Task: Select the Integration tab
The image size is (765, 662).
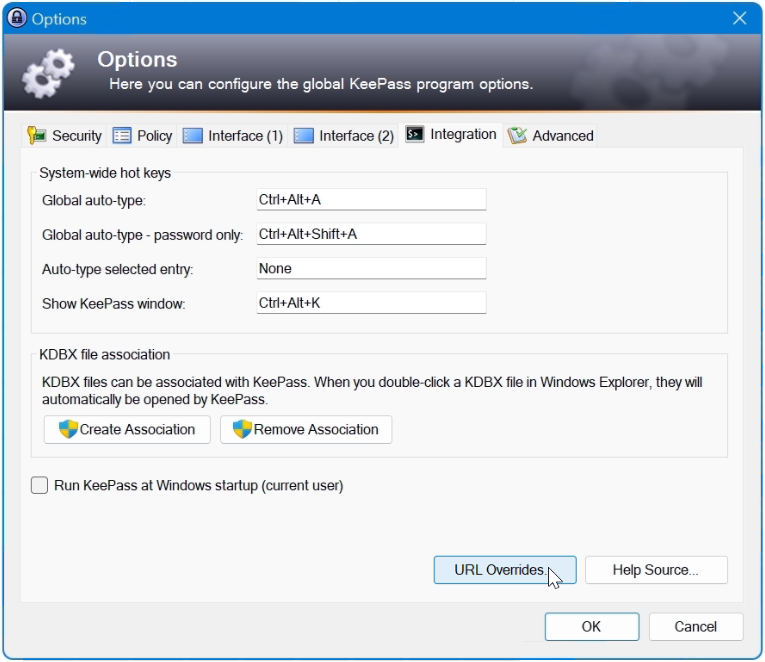Action: tap(451, 134)
